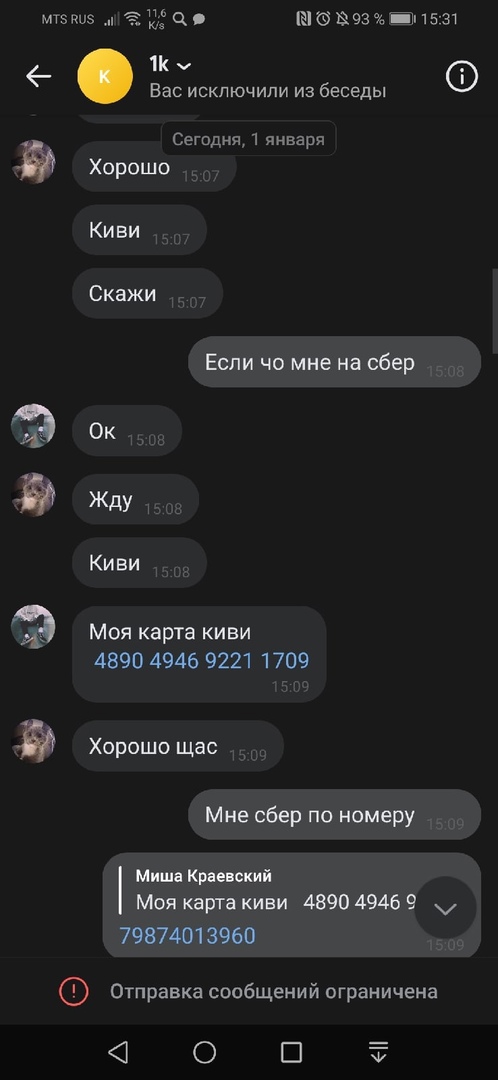Tap the hide navigation bar arrow icon
Screen dimensions: 498x1080
tap(378, 1052)
